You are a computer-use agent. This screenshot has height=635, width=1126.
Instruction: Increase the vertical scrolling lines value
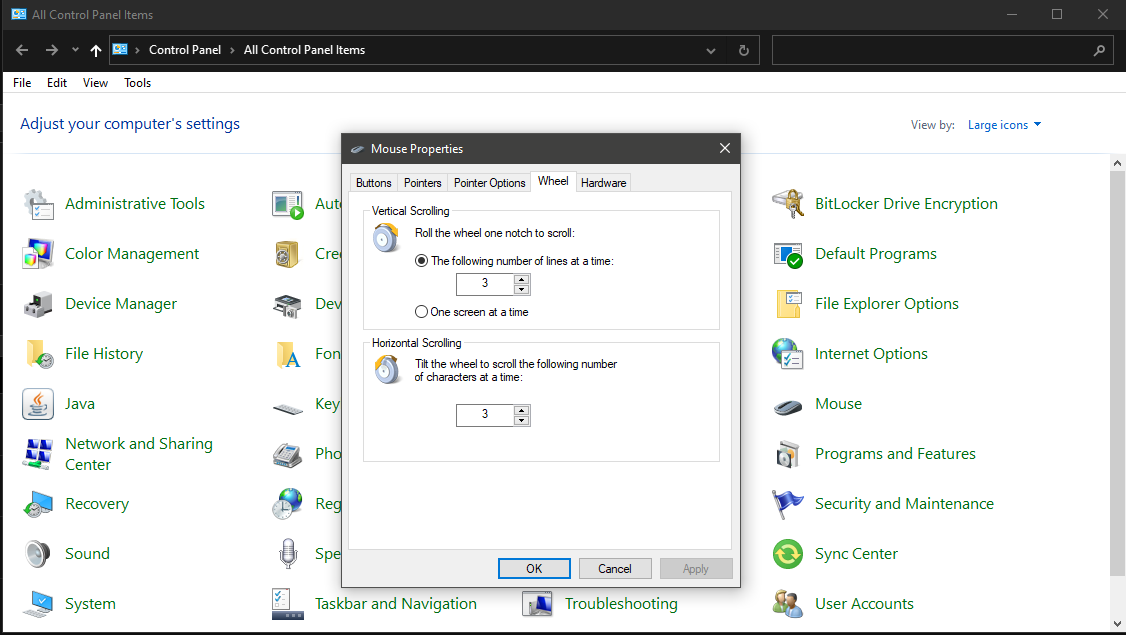click(x=522, y=279)
